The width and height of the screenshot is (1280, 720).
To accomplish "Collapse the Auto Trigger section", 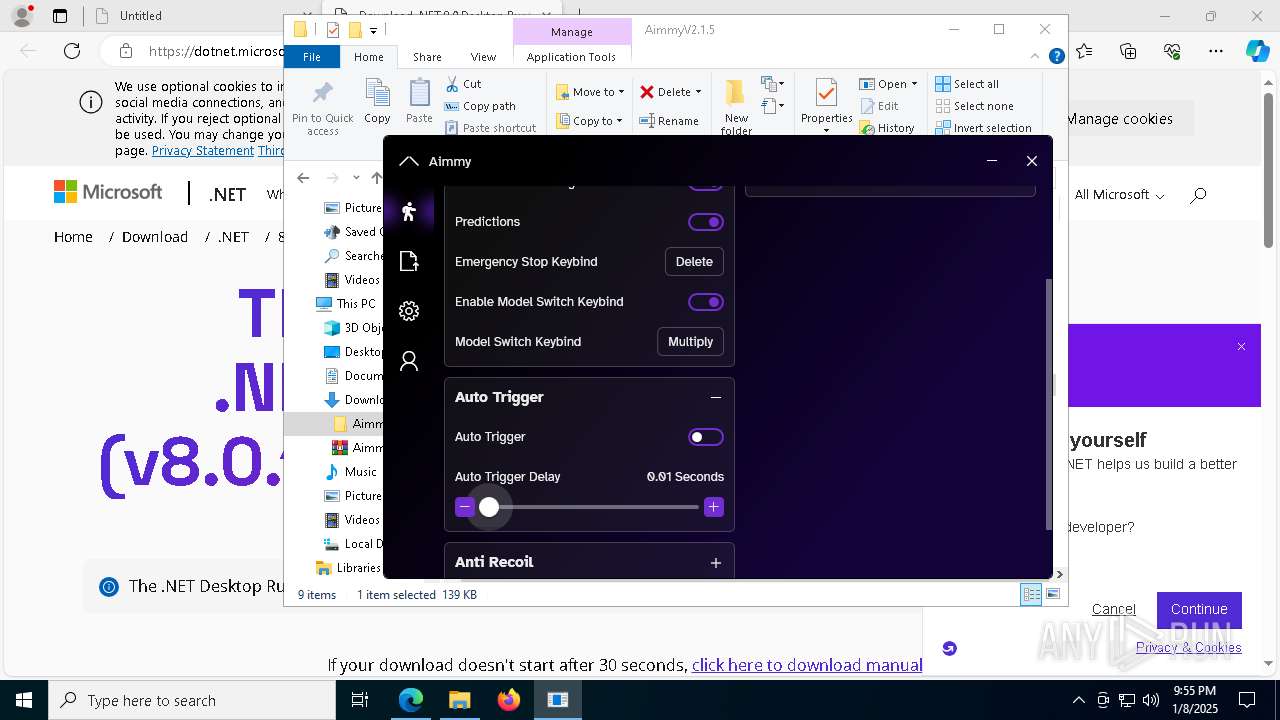I will pyautogui.click(x=715, y=397).
